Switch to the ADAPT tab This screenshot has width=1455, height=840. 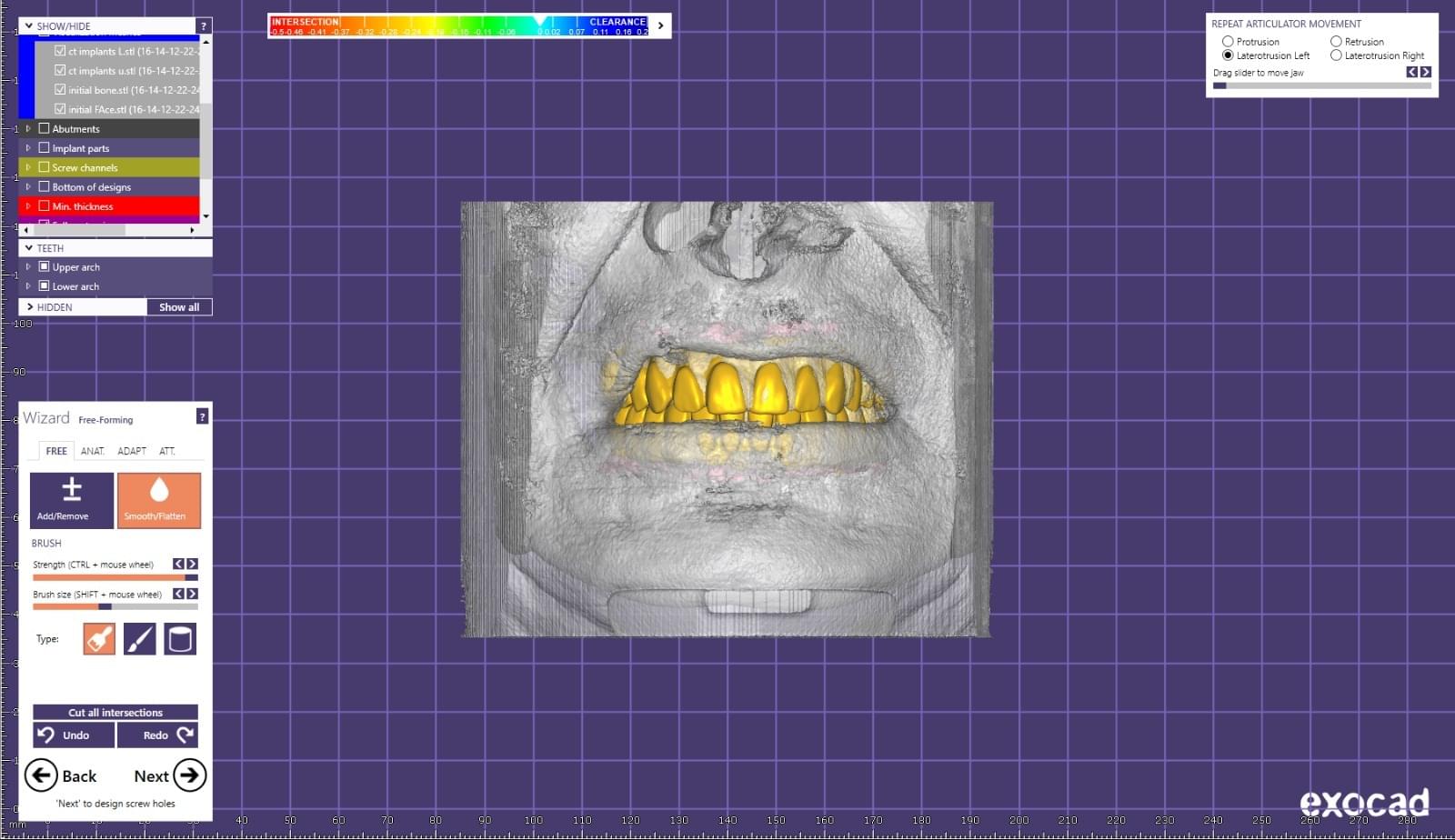131,451
